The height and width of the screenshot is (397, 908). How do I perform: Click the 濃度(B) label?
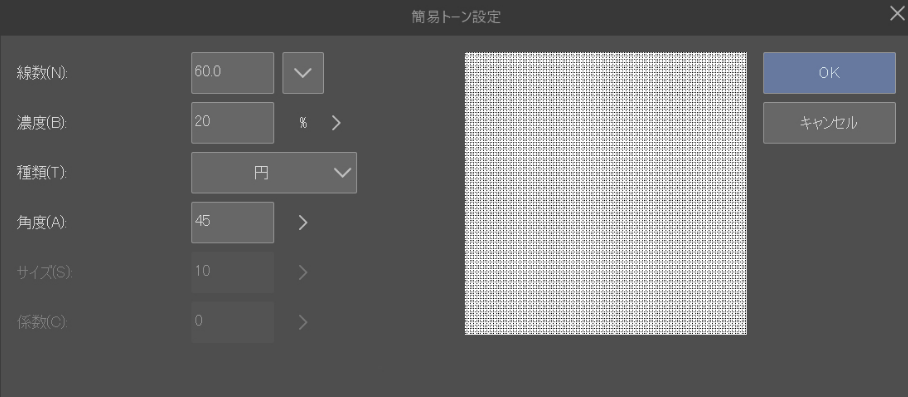(42, 123)
